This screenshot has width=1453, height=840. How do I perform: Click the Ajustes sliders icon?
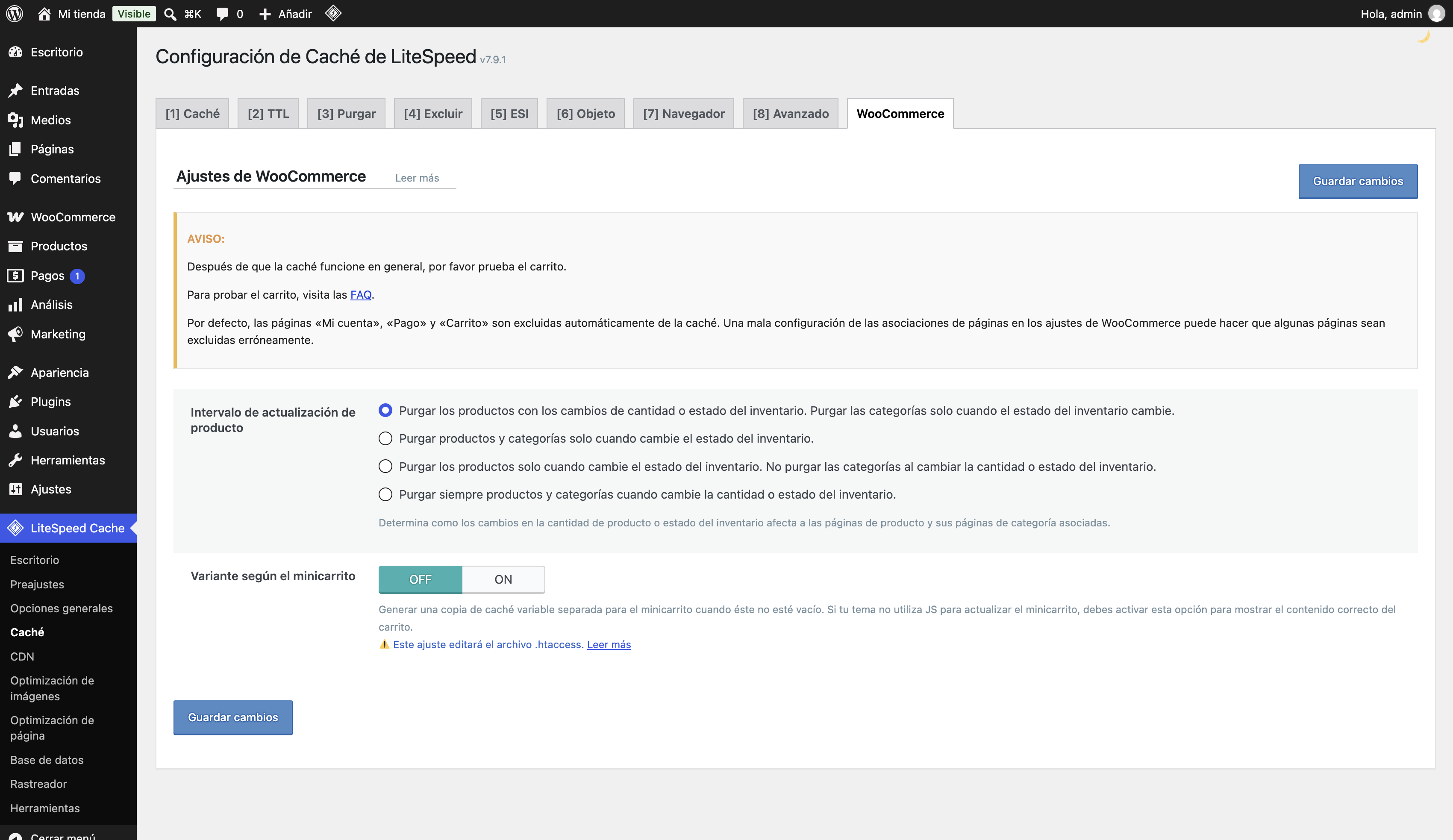[15, 489]
